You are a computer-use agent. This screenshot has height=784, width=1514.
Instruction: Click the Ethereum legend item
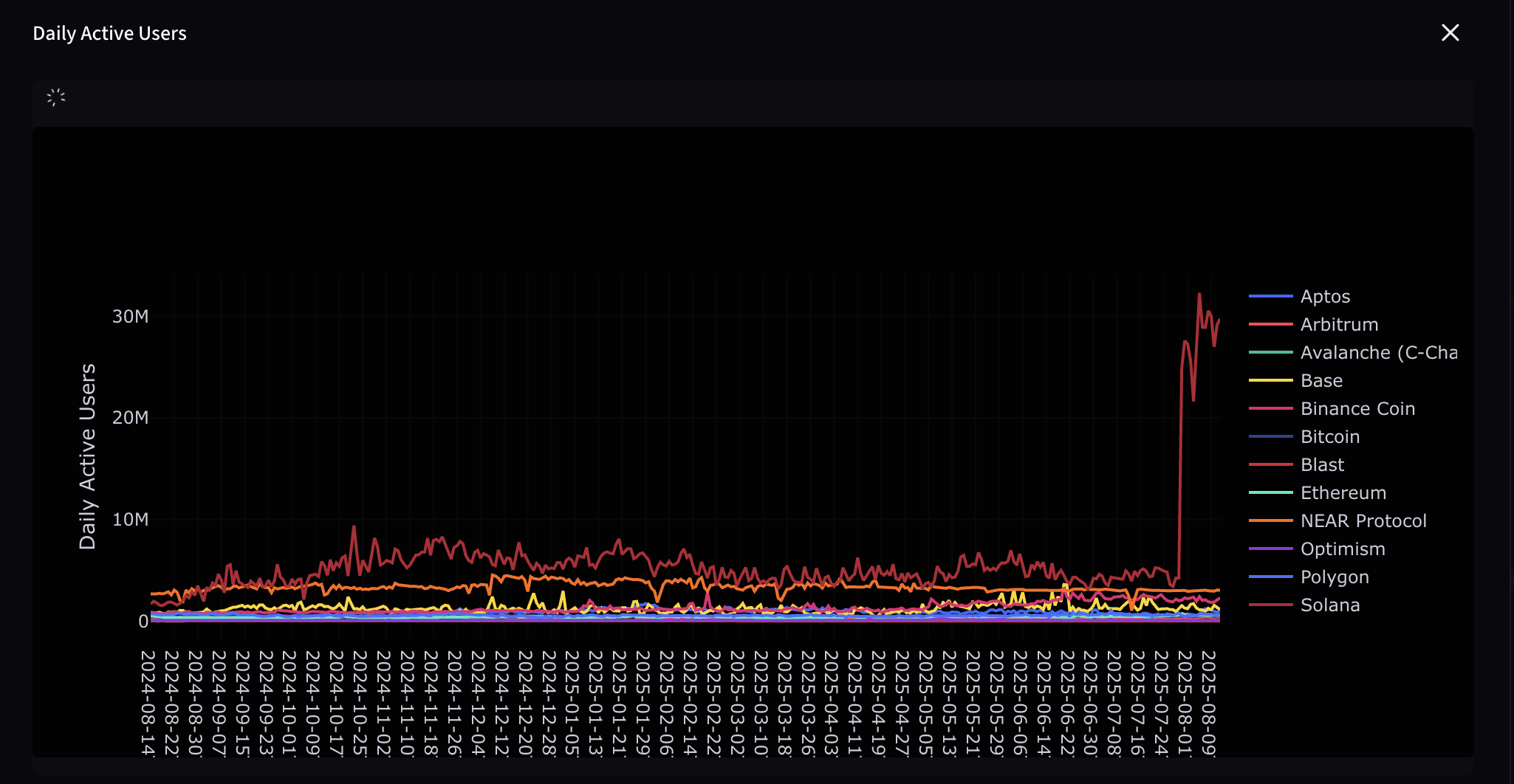(1343, 492)
